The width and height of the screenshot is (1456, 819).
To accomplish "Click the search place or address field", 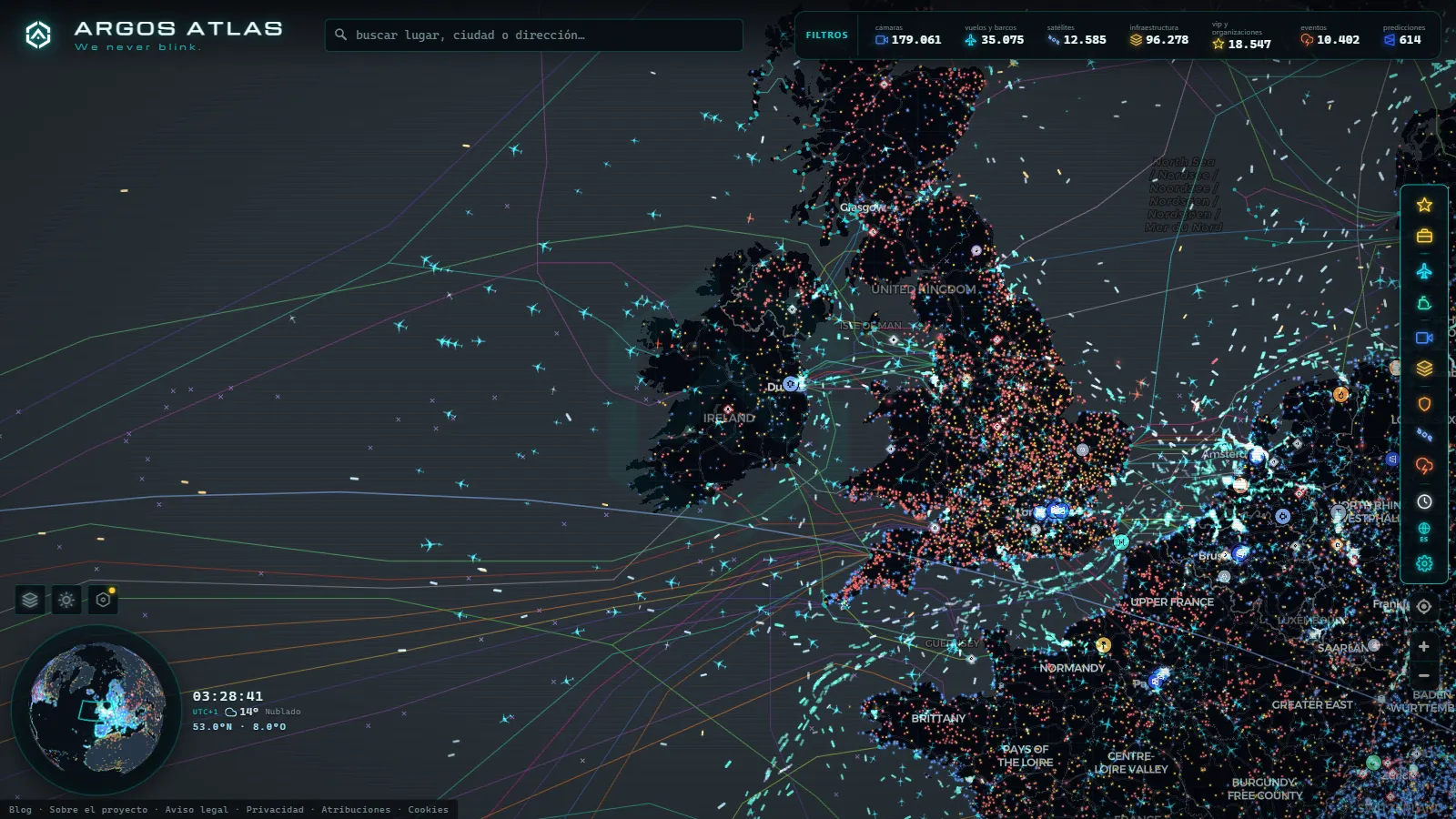I will [x=534, y=35].
